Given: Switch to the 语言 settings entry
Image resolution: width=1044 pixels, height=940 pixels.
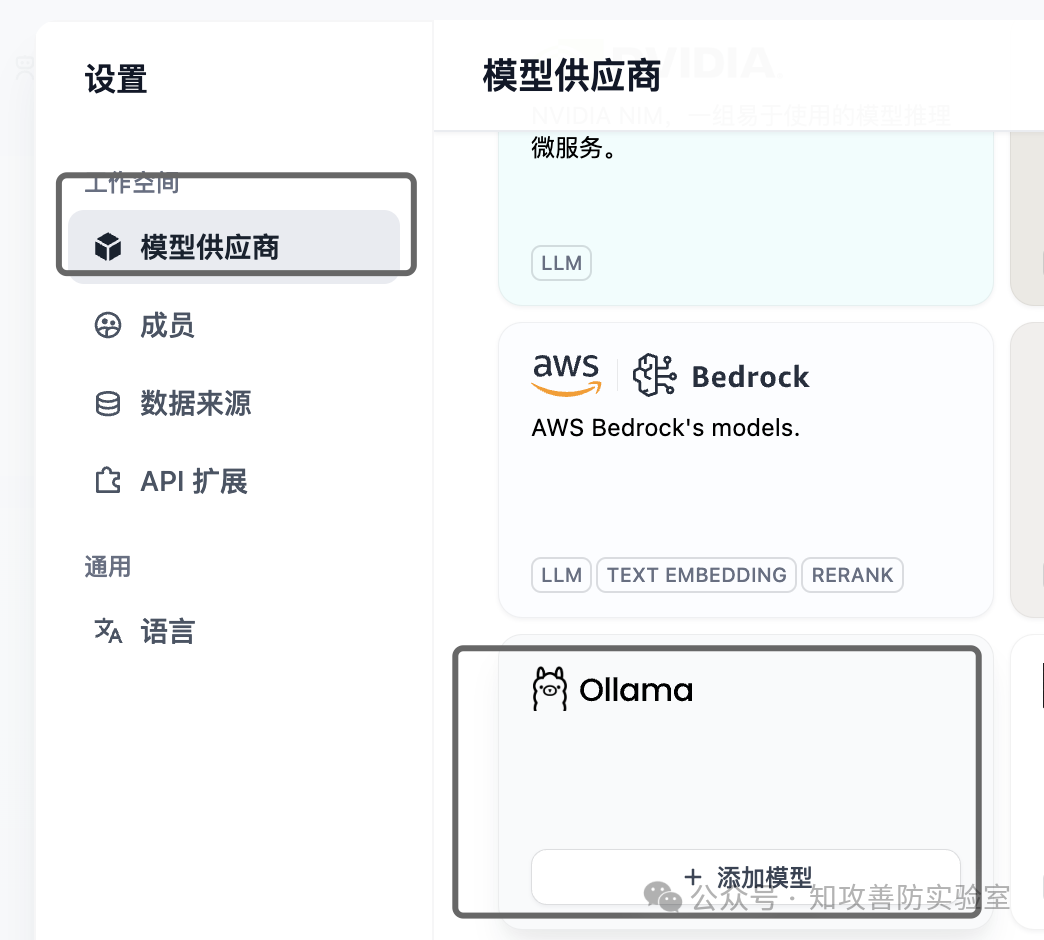Looking at the screenshot, I should pyautogui.click(x=166, y=631).
